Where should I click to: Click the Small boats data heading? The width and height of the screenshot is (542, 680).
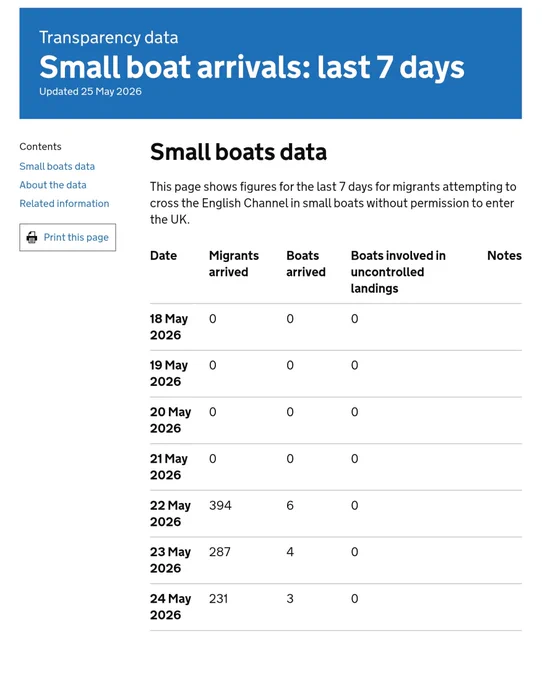[x=238, y=152]
